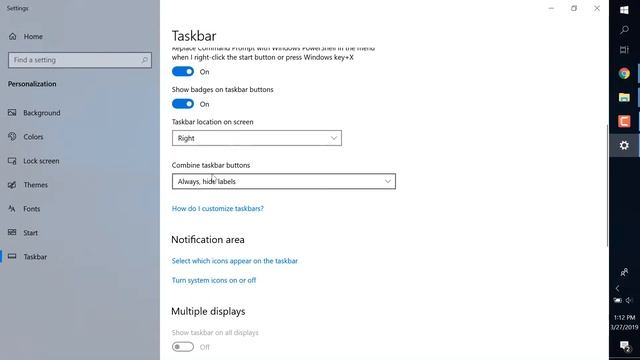Open the Action Center notifications icon
The image size is (640, 360).
[x=624, y=347]
